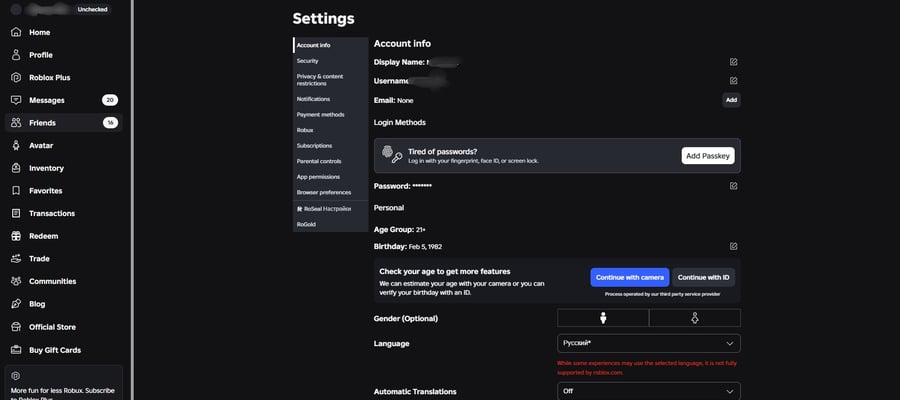
Task: Click the fingerprint passkey icon
Action: click(x=392, y=155)
